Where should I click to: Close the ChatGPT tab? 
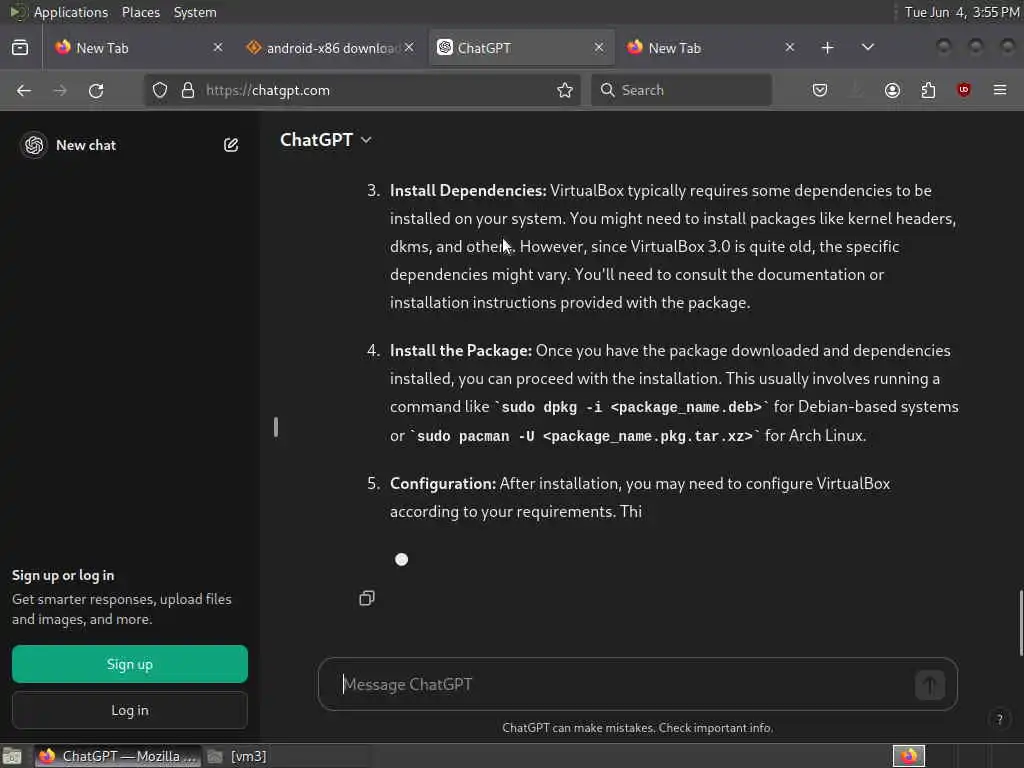(x=599, y=48)
